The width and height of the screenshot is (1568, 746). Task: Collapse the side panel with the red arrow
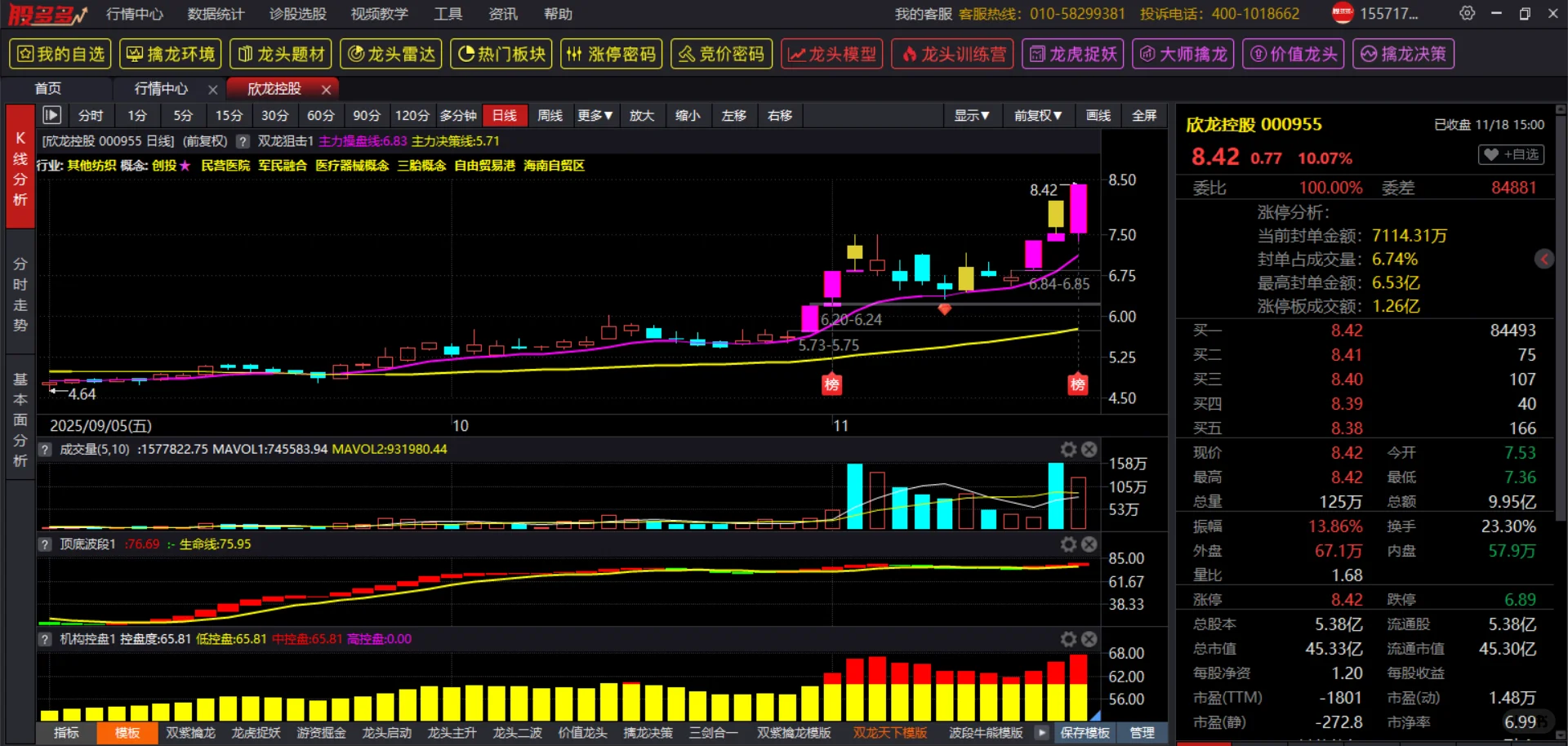coord(1544,259)
